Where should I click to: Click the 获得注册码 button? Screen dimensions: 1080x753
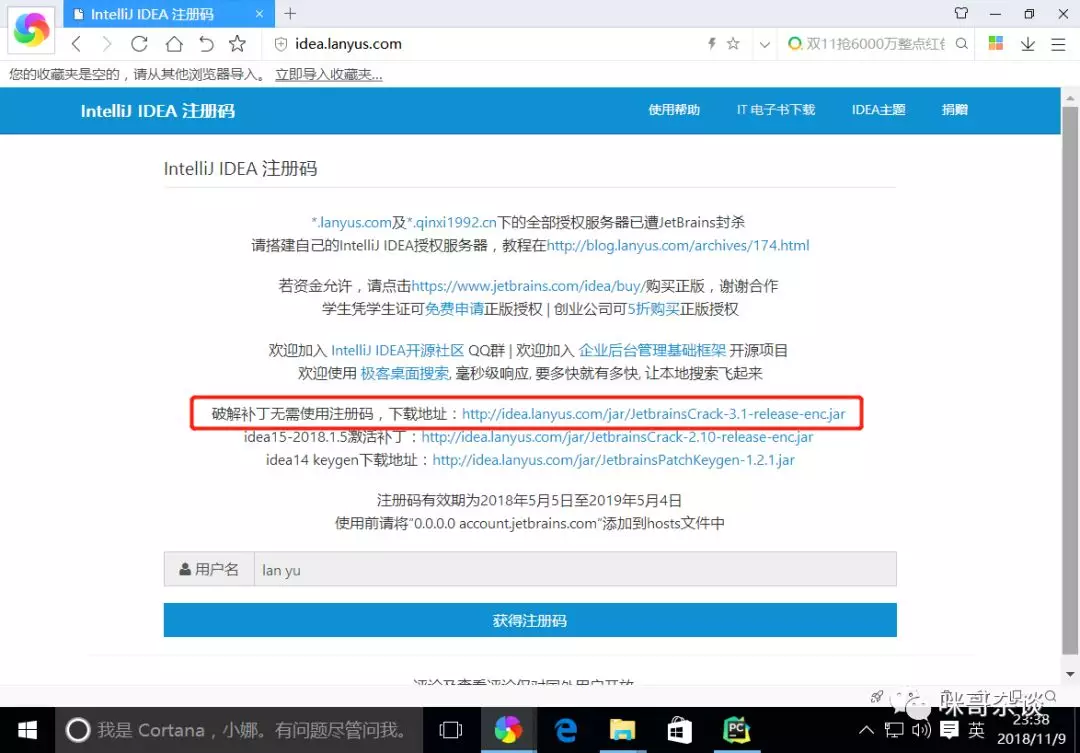(x=529, y=619)
